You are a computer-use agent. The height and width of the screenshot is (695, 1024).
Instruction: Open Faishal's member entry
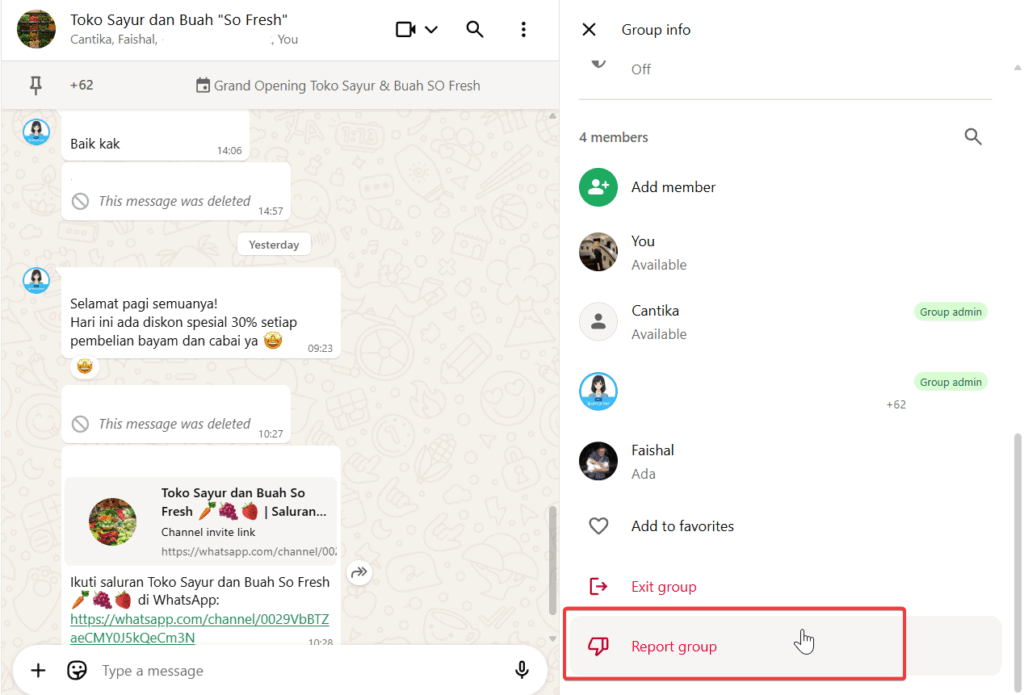click(x=653, y=460)
